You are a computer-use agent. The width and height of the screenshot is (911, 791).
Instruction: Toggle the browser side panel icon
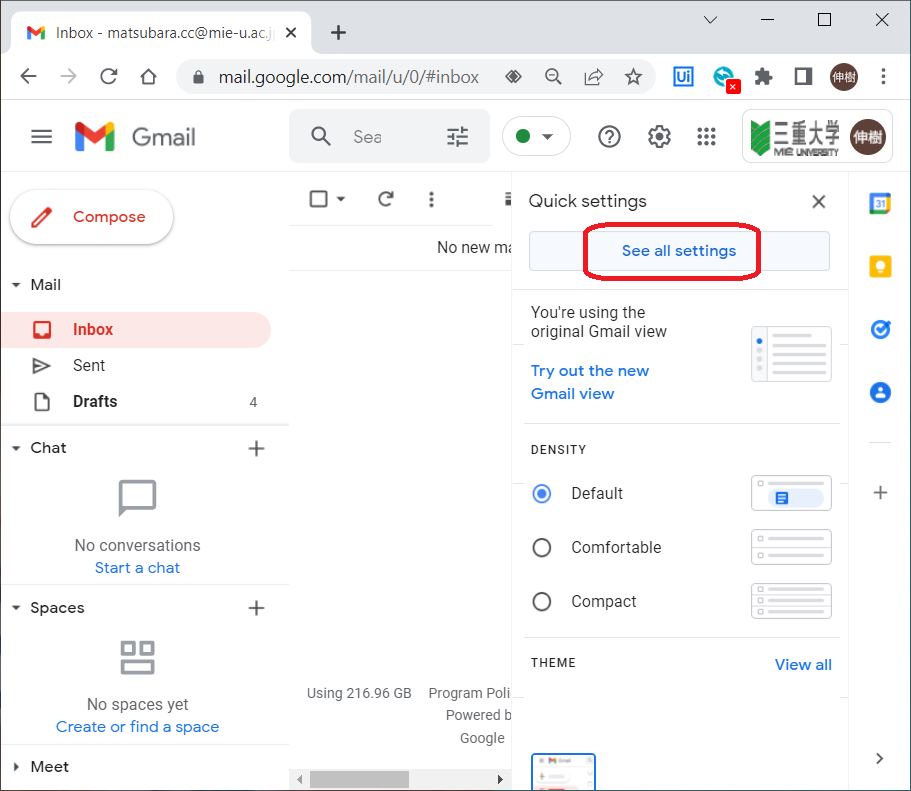(x=803, y=77)
